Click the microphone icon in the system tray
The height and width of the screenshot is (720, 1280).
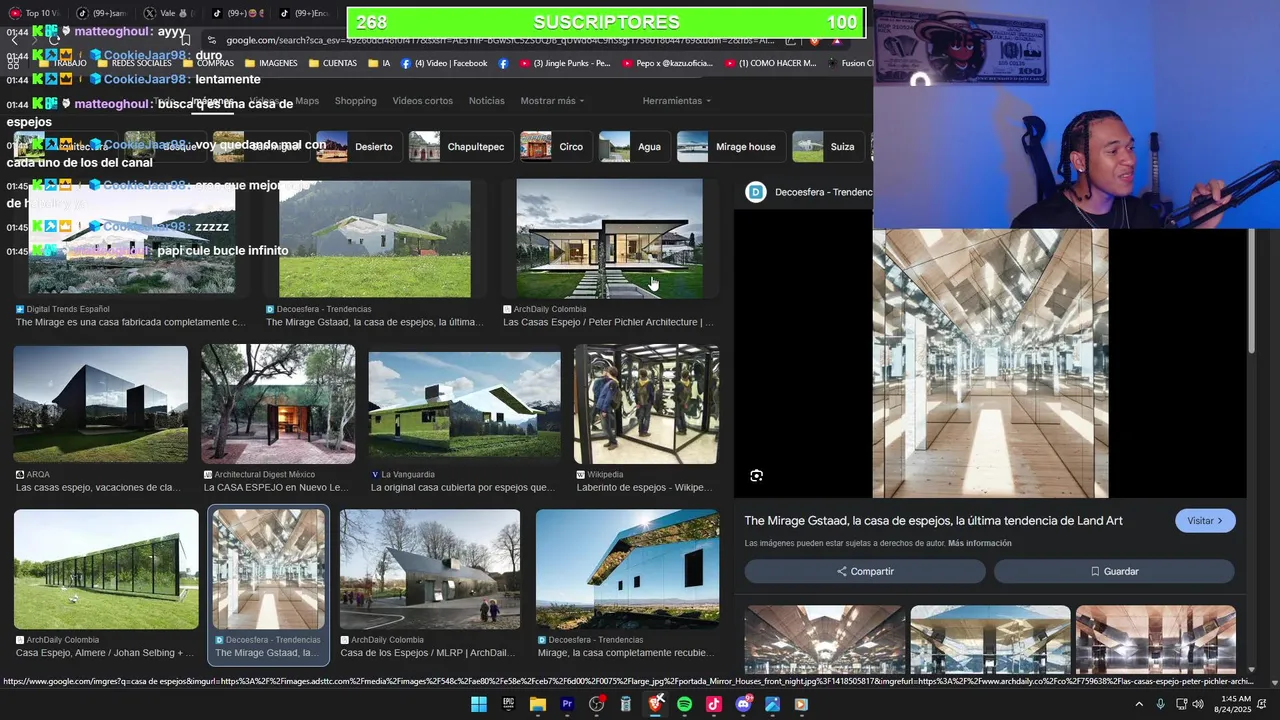tap(1160, 704)
